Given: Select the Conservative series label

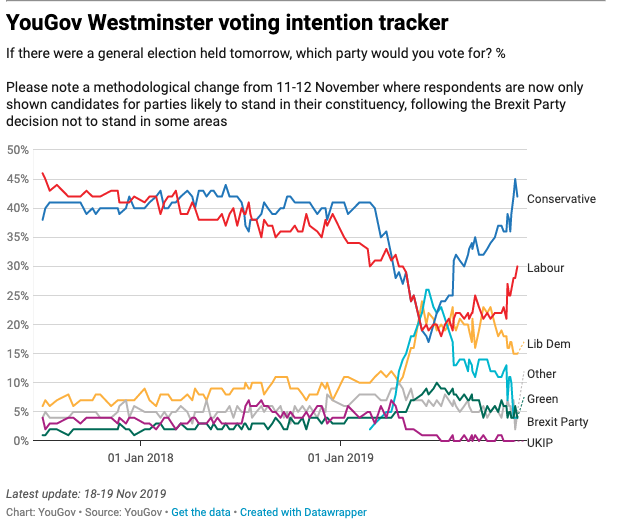Looking at the screenshot, I should [x=561, y=199].
